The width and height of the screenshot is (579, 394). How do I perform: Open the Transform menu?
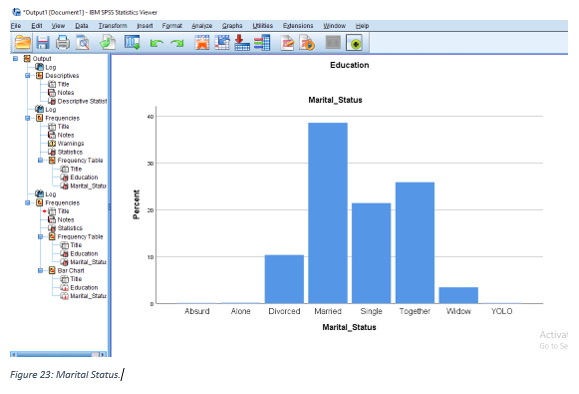[113, 25]
